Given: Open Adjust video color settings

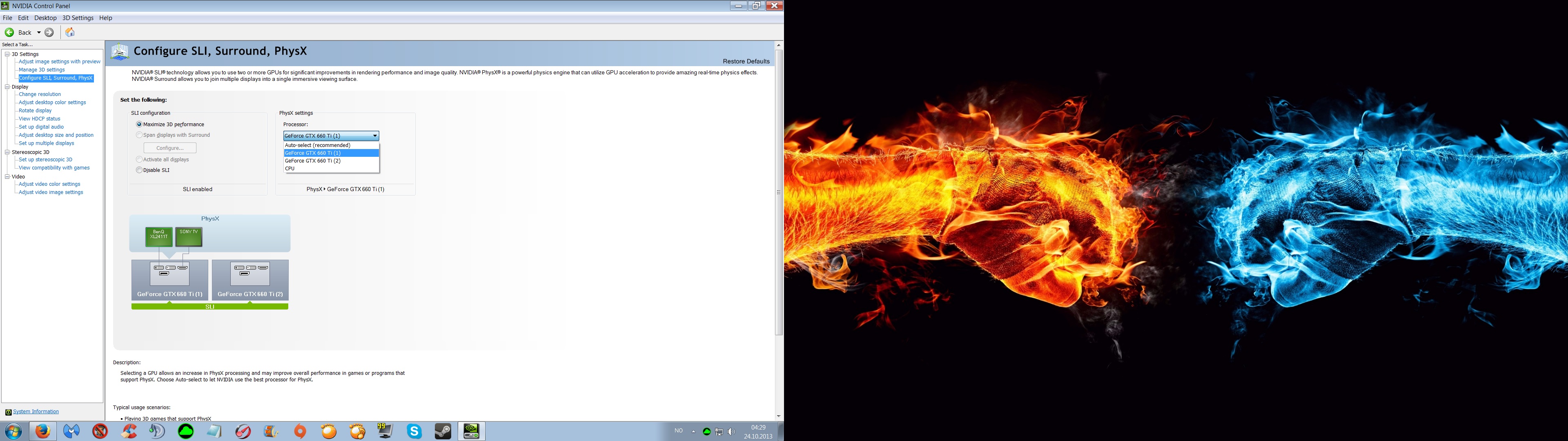Looking at the screenshot, I should click(49, 184).
